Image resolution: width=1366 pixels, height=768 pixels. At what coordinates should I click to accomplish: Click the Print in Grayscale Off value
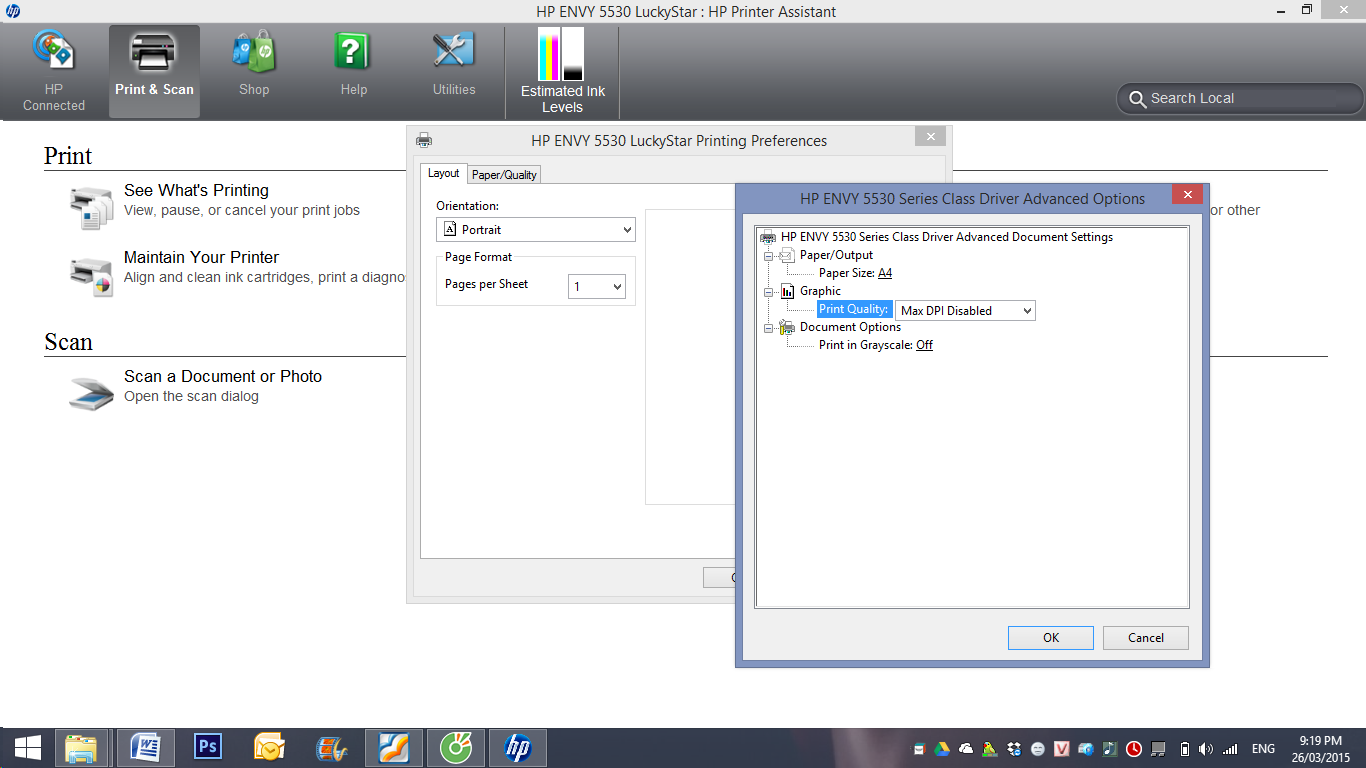click(924, 345)
